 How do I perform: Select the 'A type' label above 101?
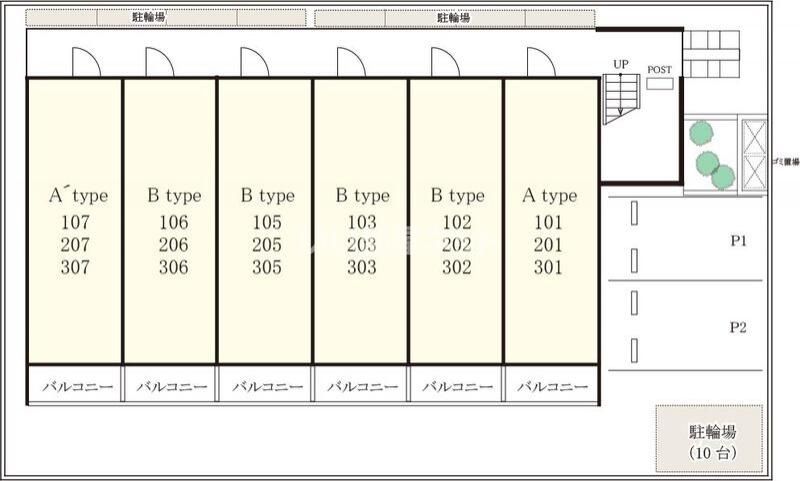click(549, 195)
